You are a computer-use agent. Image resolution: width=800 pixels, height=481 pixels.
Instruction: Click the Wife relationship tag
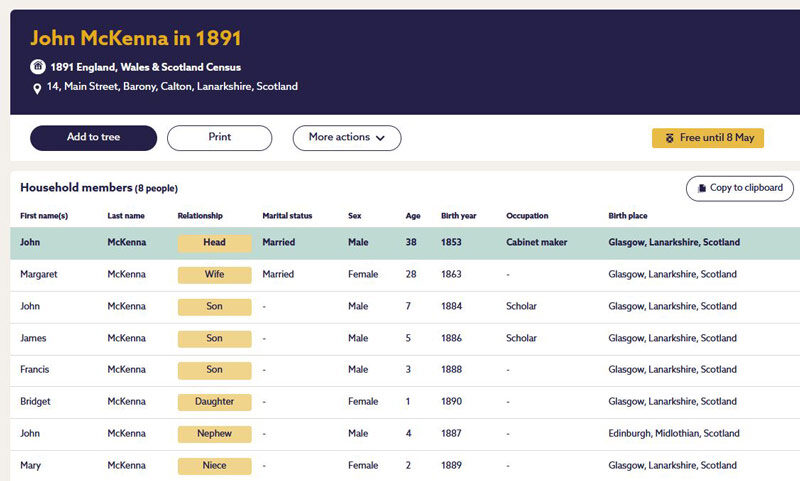pyautogui.click(x=214, y=274)
